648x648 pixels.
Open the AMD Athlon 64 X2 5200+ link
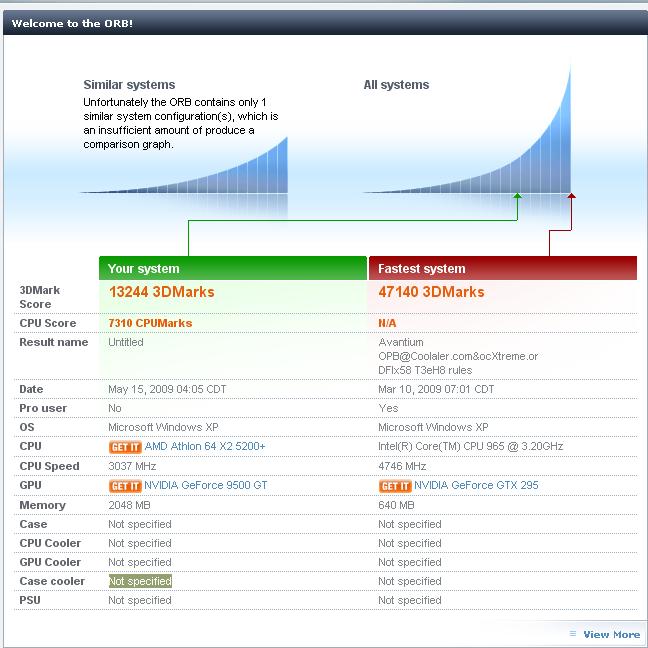[x=205, y=446]
